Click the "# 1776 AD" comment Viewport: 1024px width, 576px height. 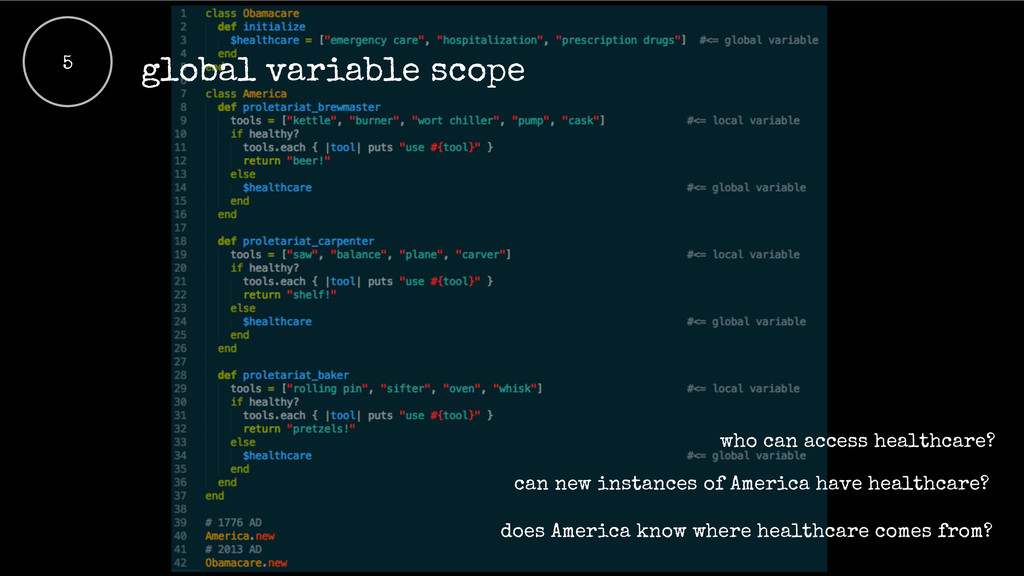(x=233, y=522)
